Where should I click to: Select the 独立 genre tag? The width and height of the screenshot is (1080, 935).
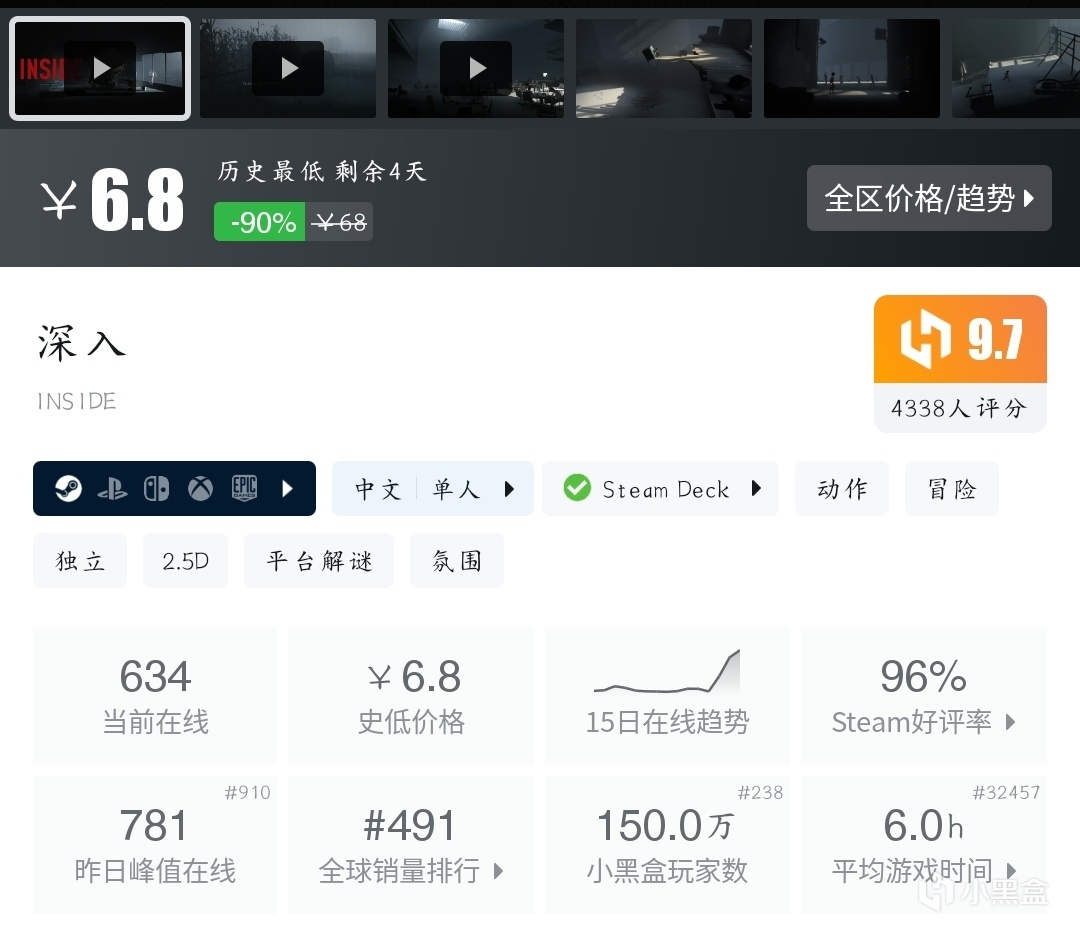[80, 560]
